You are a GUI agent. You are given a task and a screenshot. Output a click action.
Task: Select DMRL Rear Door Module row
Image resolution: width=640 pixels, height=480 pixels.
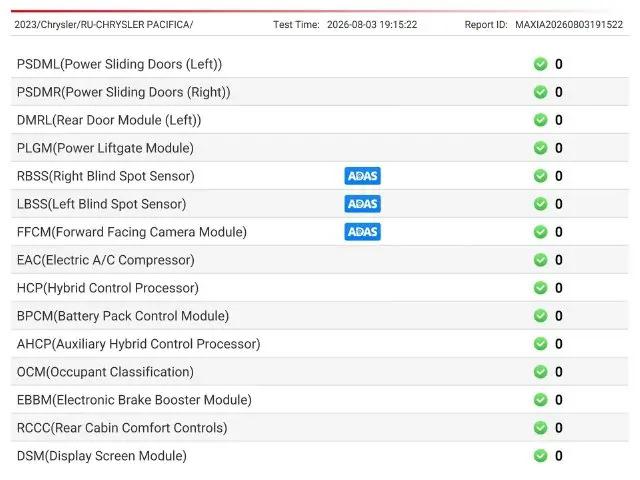tap(320, 120)
